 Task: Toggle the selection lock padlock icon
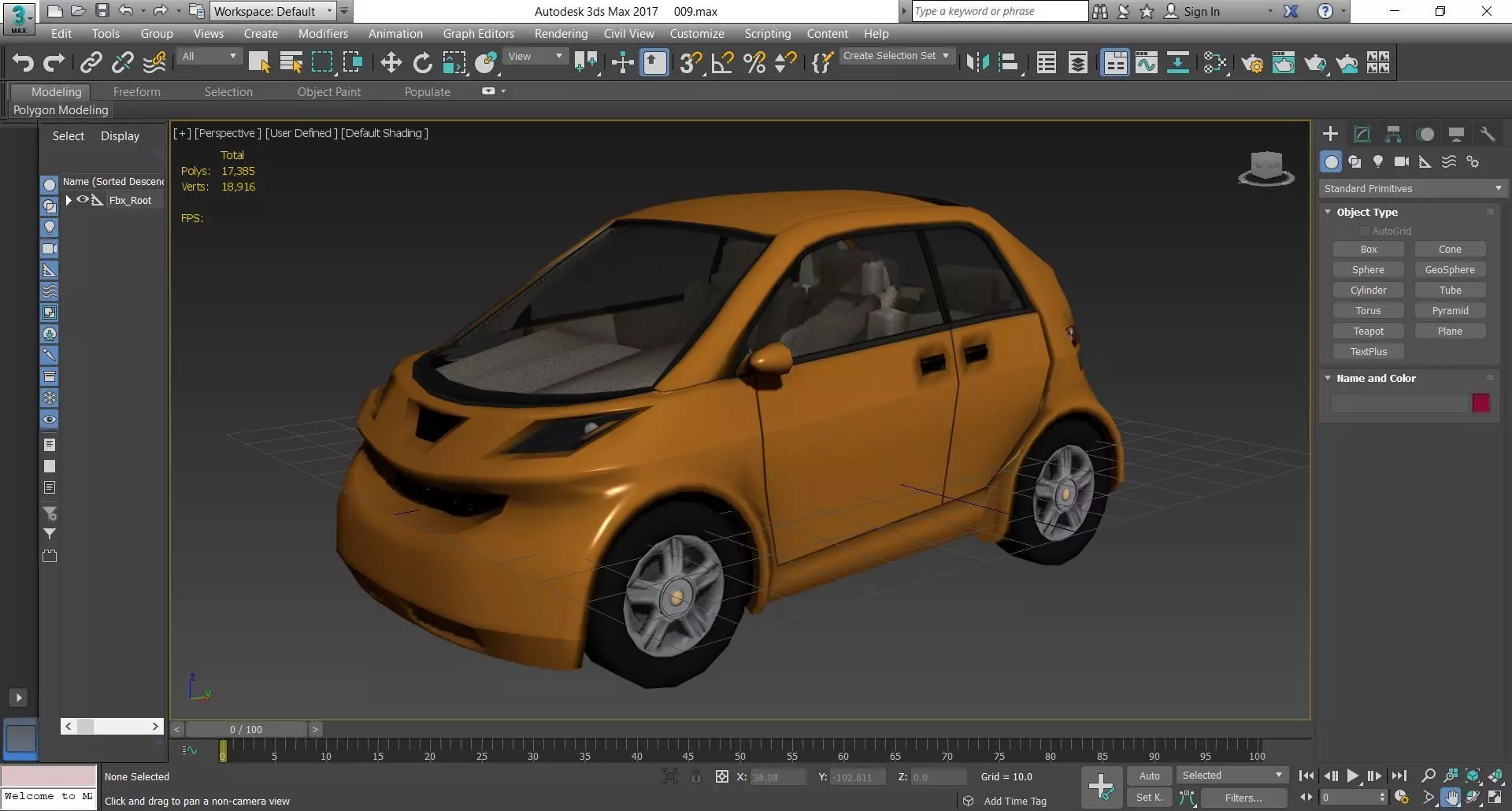(696, 776)
